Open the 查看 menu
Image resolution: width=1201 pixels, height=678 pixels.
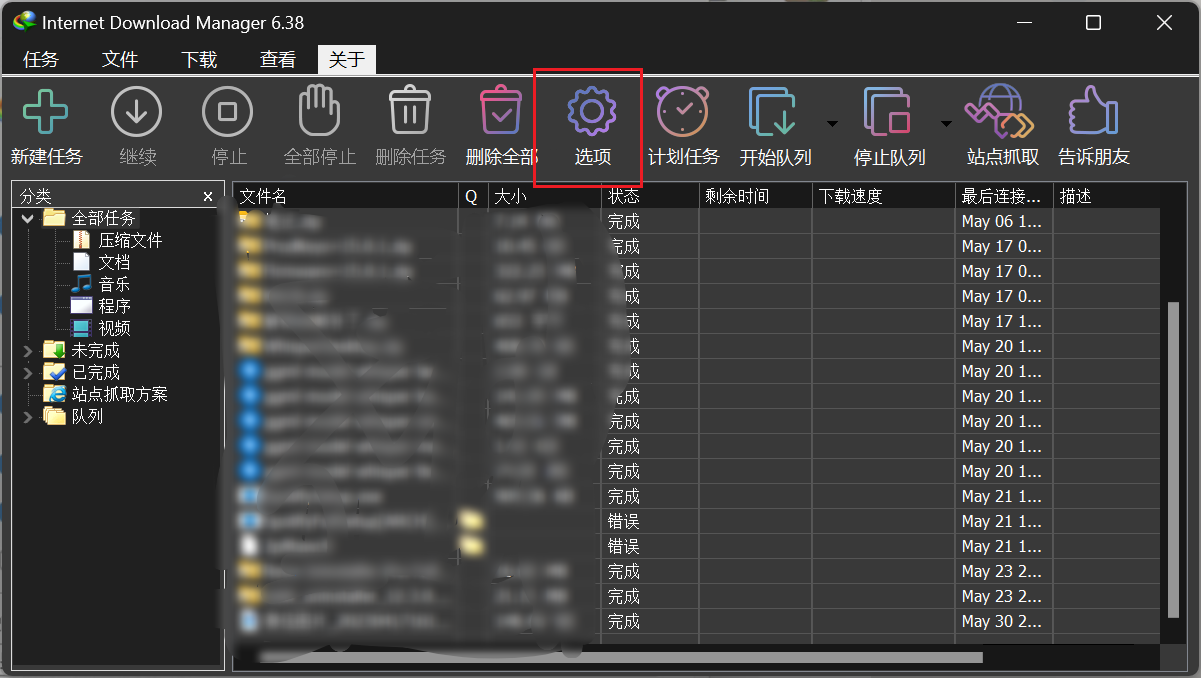[x=278, y=60]
